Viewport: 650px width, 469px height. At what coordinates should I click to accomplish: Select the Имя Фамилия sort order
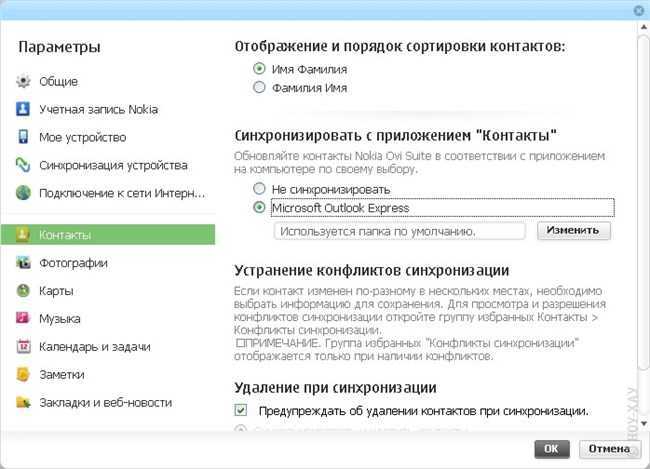[x=259, y=68]
